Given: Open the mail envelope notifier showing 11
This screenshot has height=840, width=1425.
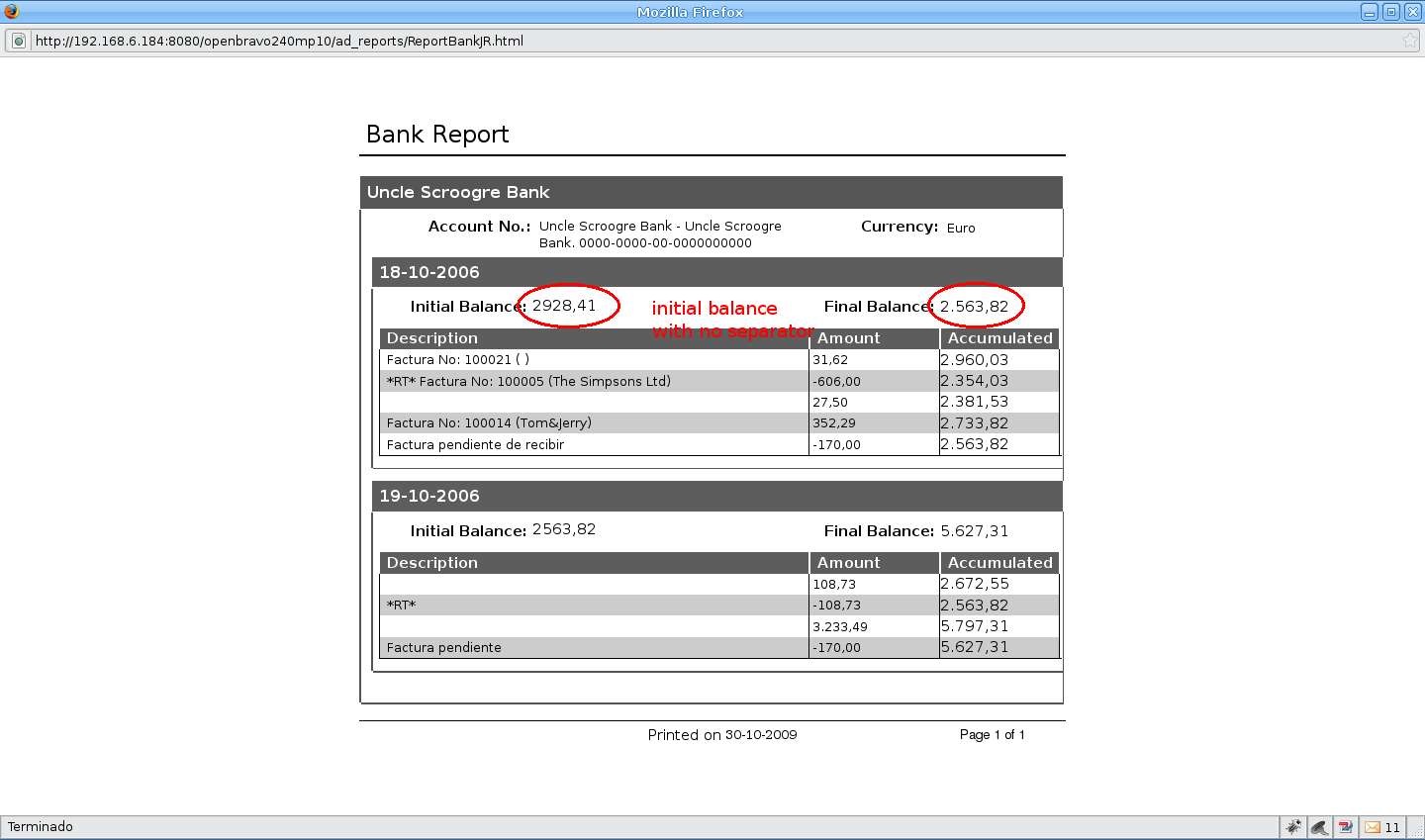Looking at the screenshot, I should [x=1382, y=827].
